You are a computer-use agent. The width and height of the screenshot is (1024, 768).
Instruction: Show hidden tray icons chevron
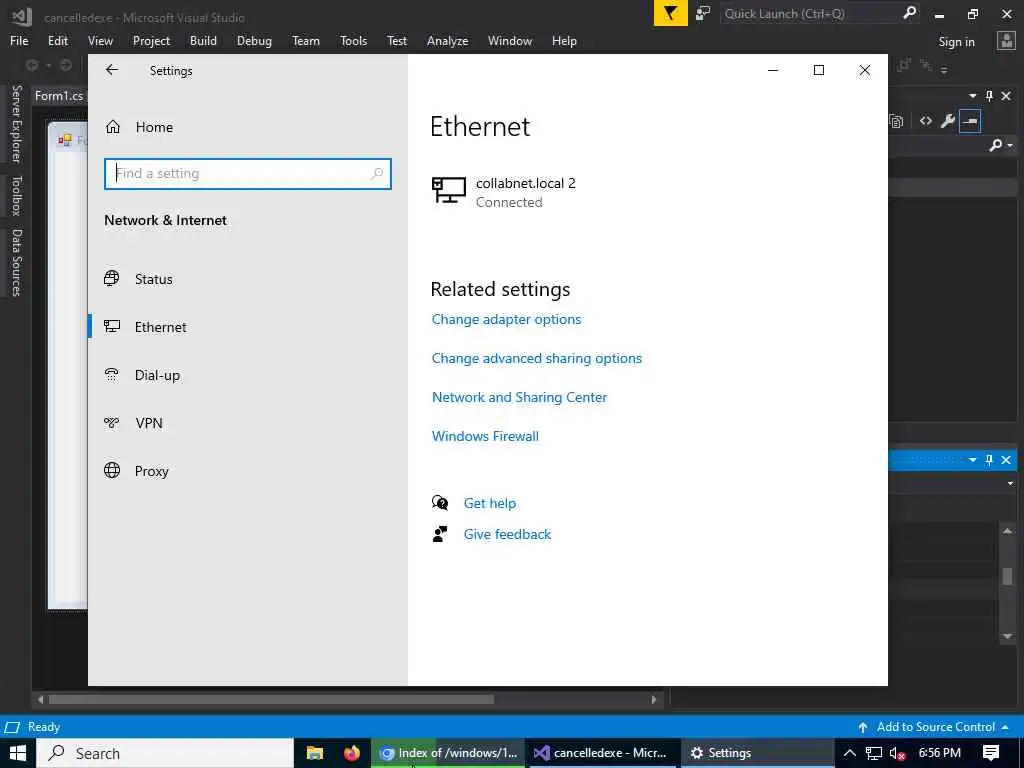[x=849, y=753]
